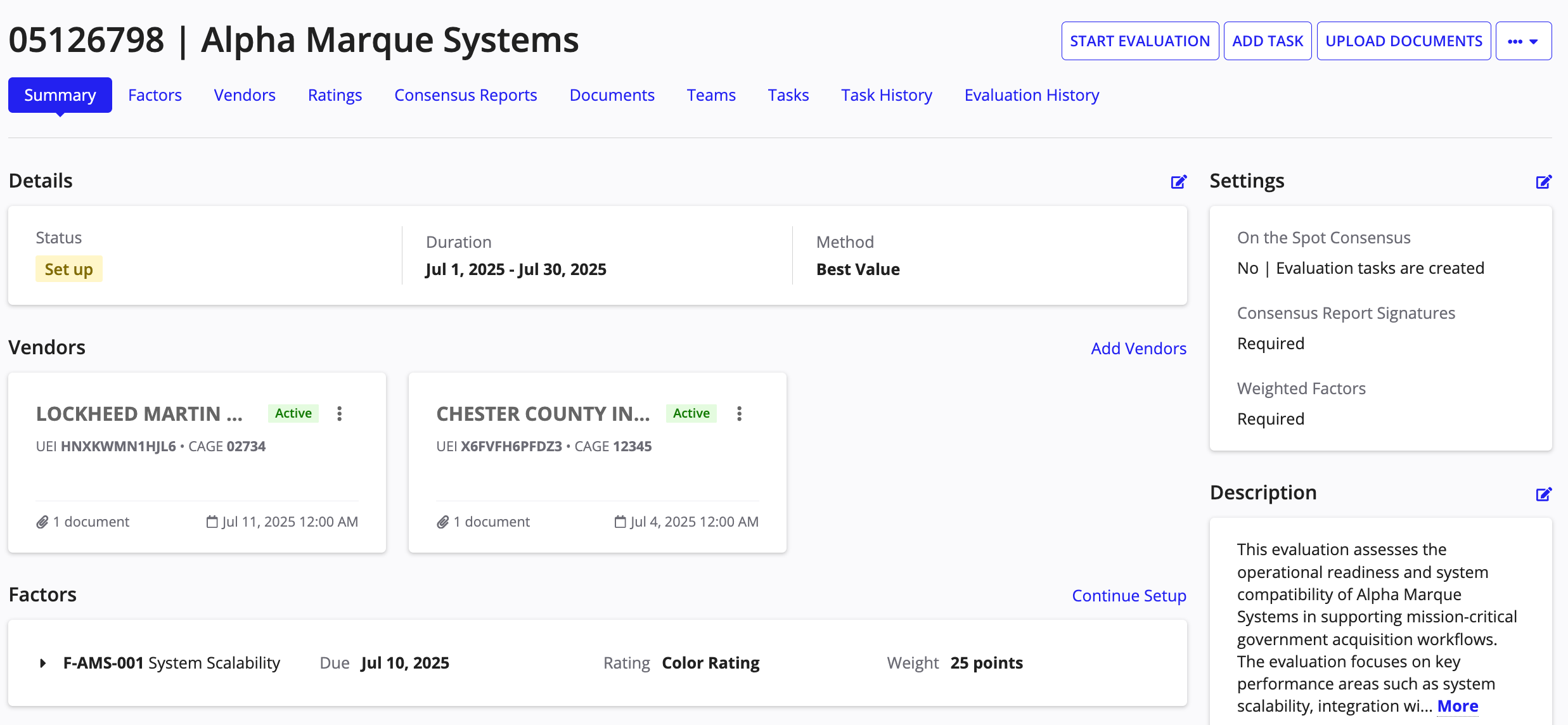Viewport: 1568px width, 725px height.
Task: Click calendar icon beside Jul 11, 2025 date
Action: [212, 522]
